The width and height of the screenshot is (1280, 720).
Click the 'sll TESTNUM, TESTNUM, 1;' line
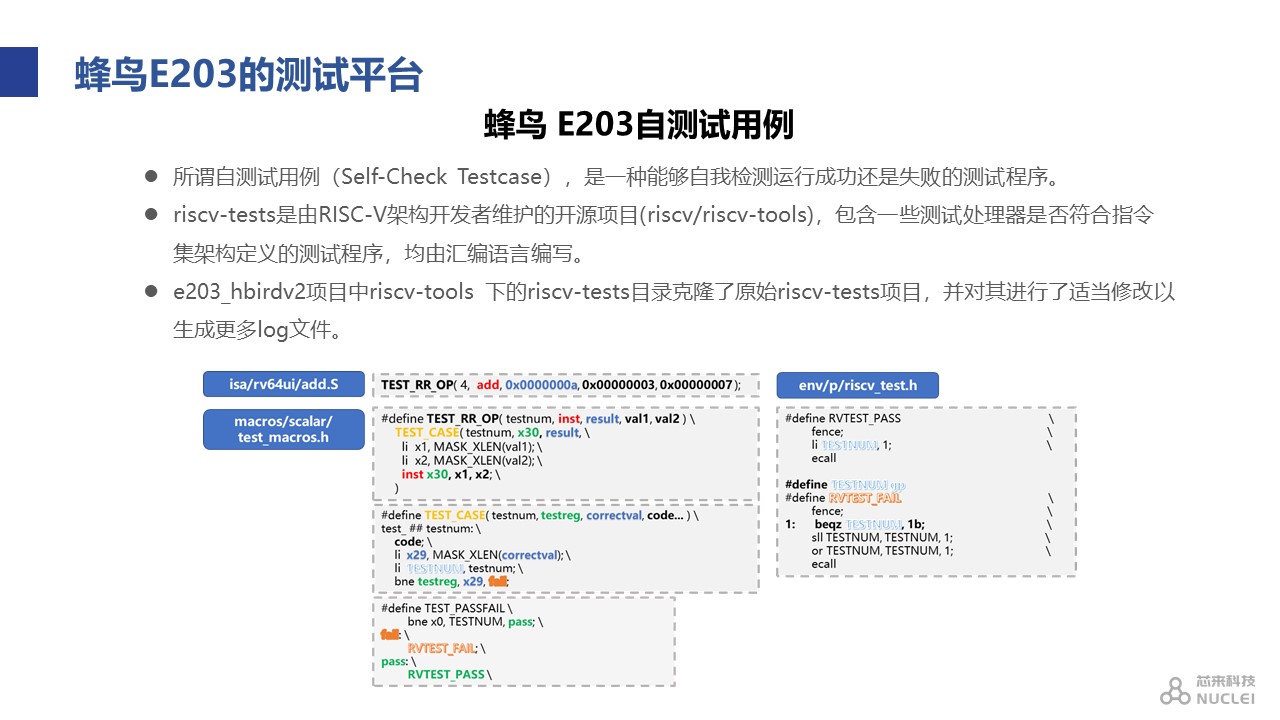click(882, 537)
